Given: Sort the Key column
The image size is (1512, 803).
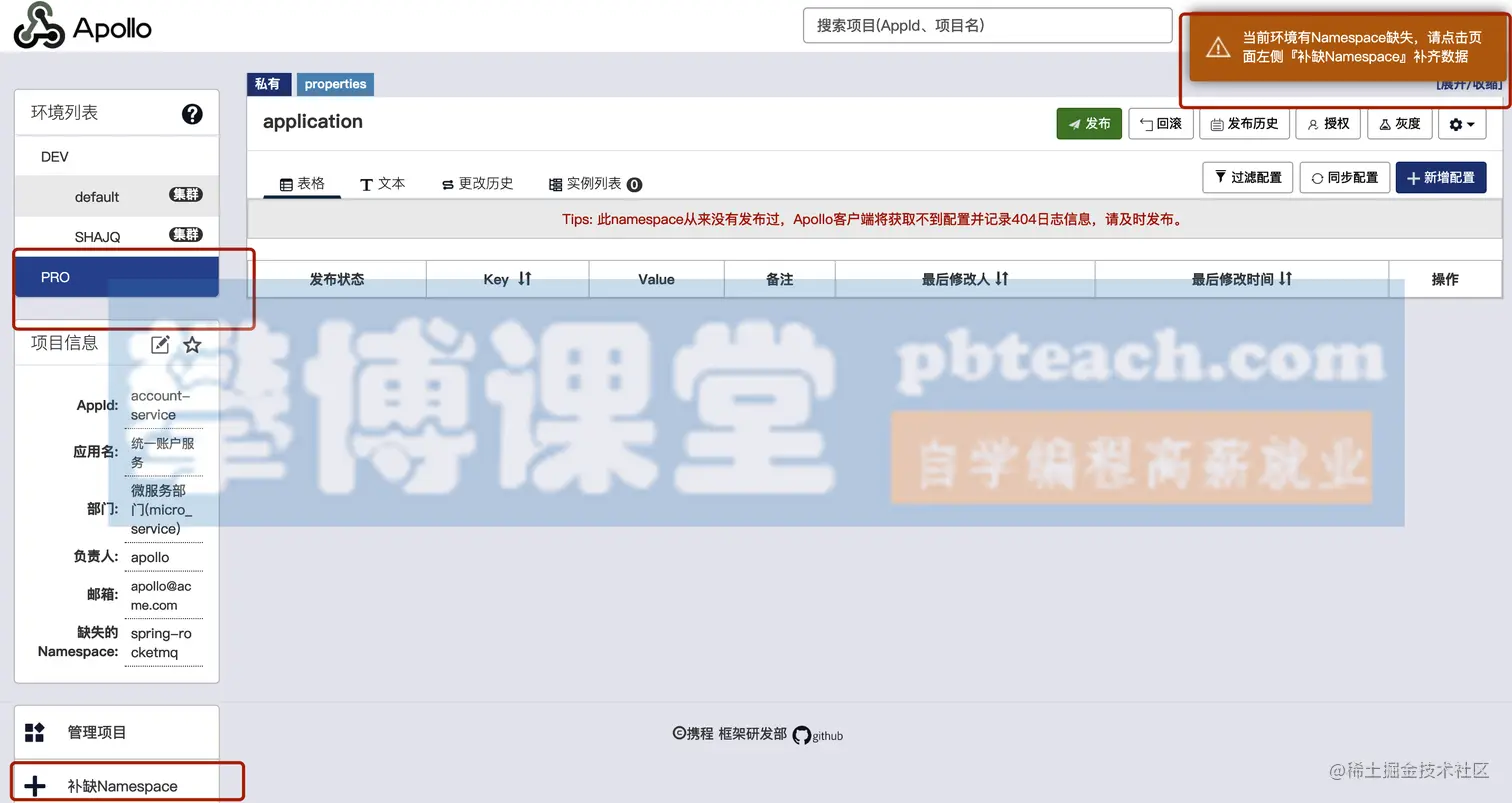Looking at the screenshot, I should pos(524,279).
